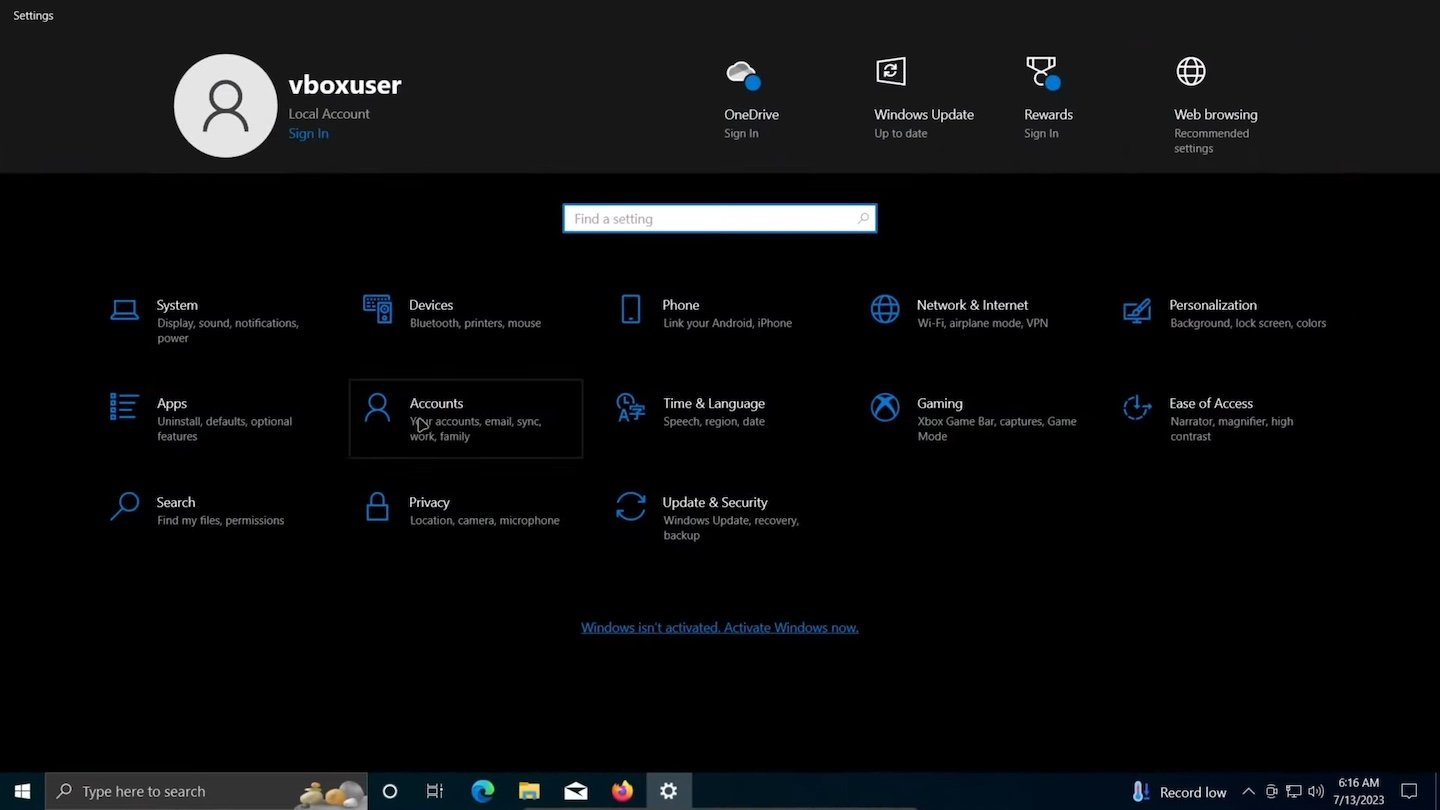This screenshot has height=810, width=1440.
Task: Click the Search magnifier category icon
Action: 124,506
